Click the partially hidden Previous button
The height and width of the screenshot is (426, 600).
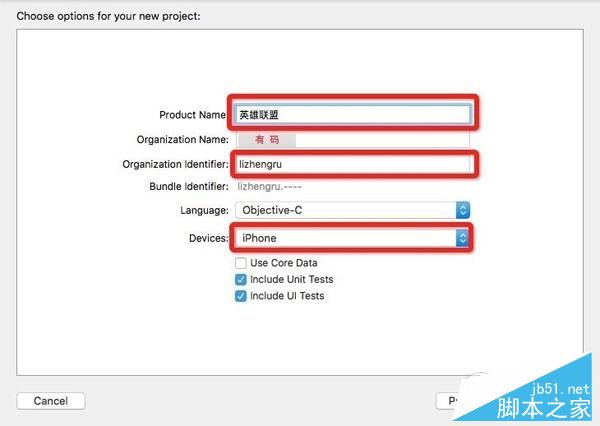tap(446, 400)
